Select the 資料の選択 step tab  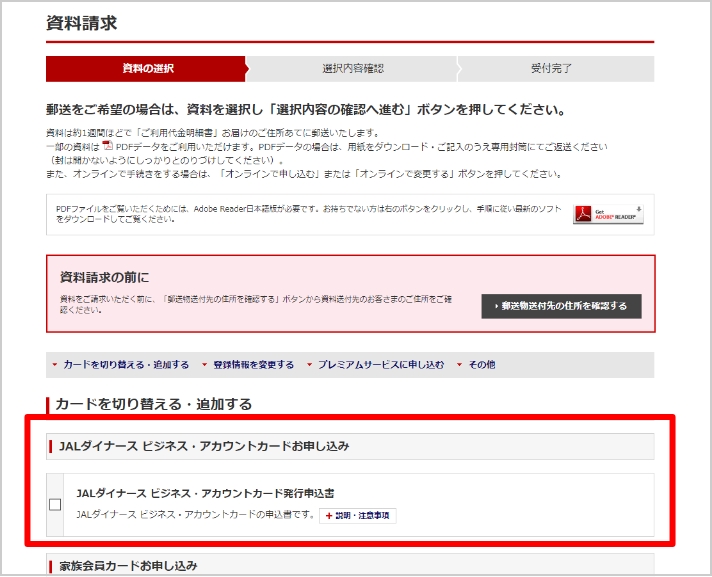pyautogui.click(x=146, y=69)
